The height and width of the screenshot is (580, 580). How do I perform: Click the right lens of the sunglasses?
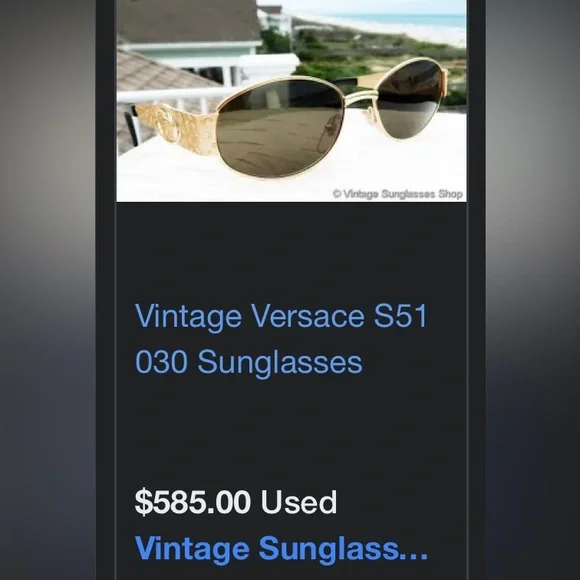point(410,98)
